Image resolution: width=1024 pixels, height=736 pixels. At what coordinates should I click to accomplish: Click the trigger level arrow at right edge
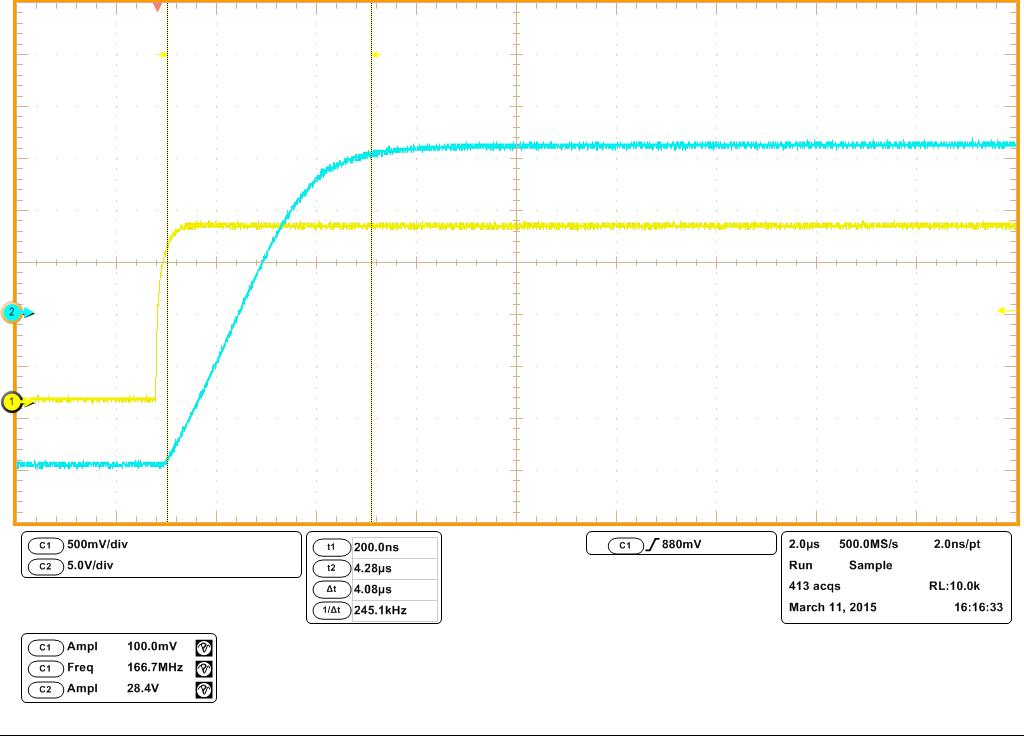coord(1006,311)
